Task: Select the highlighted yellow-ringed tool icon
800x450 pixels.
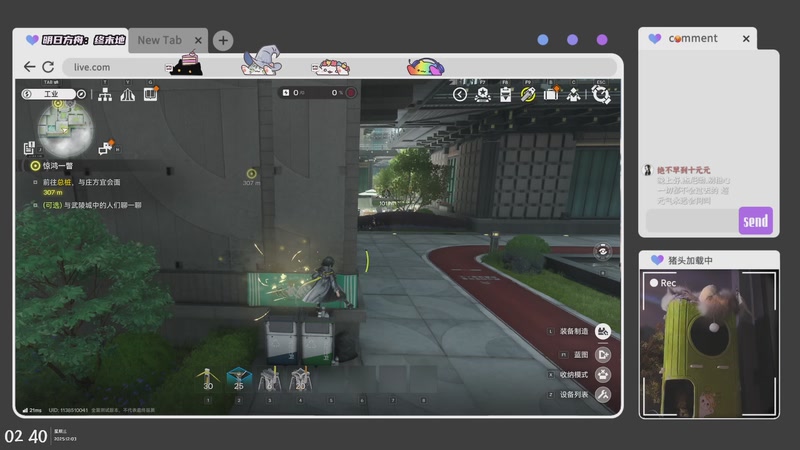Action: click(528, 94)
